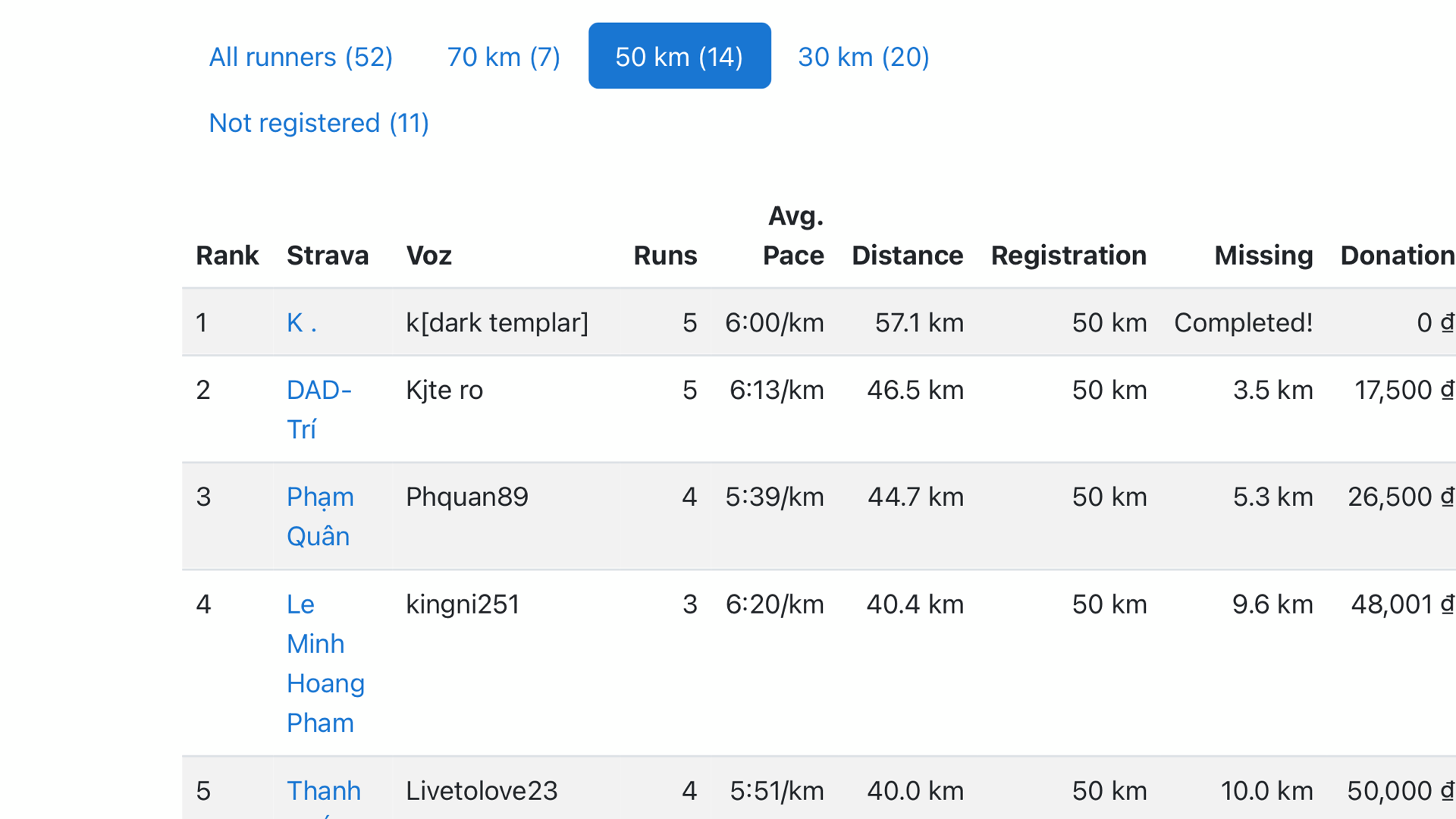Screen dimensions: 1456x819
Task: View Not registered (11) runners
Action: click(x=319, y=122)
